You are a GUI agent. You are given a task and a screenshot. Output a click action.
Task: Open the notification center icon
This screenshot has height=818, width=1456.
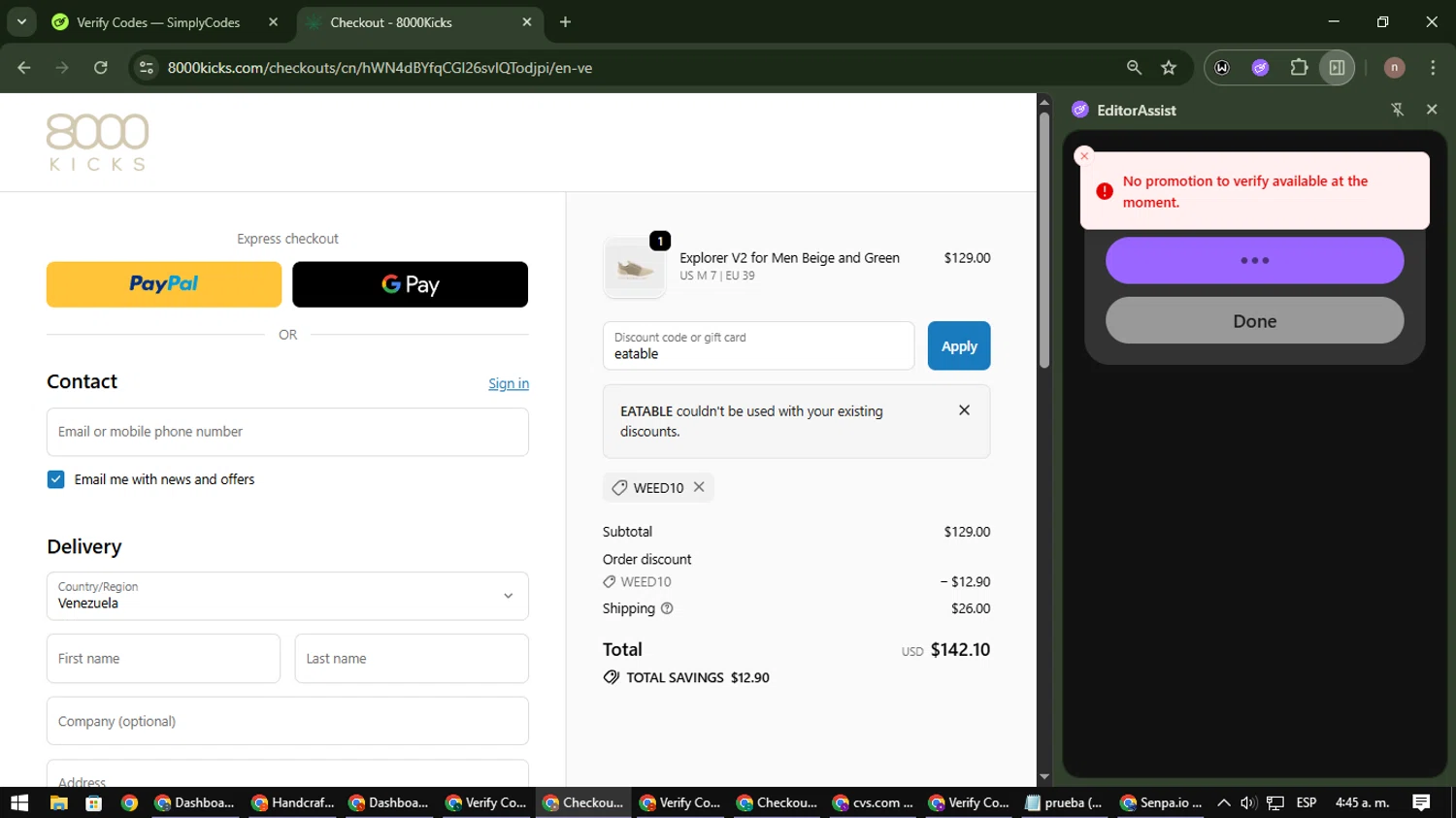pyautogui.click(x=1422, y=802)
